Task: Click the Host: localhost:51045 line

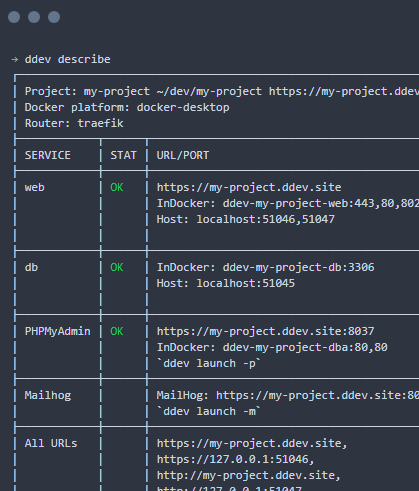Action: [x=226, y=283]
